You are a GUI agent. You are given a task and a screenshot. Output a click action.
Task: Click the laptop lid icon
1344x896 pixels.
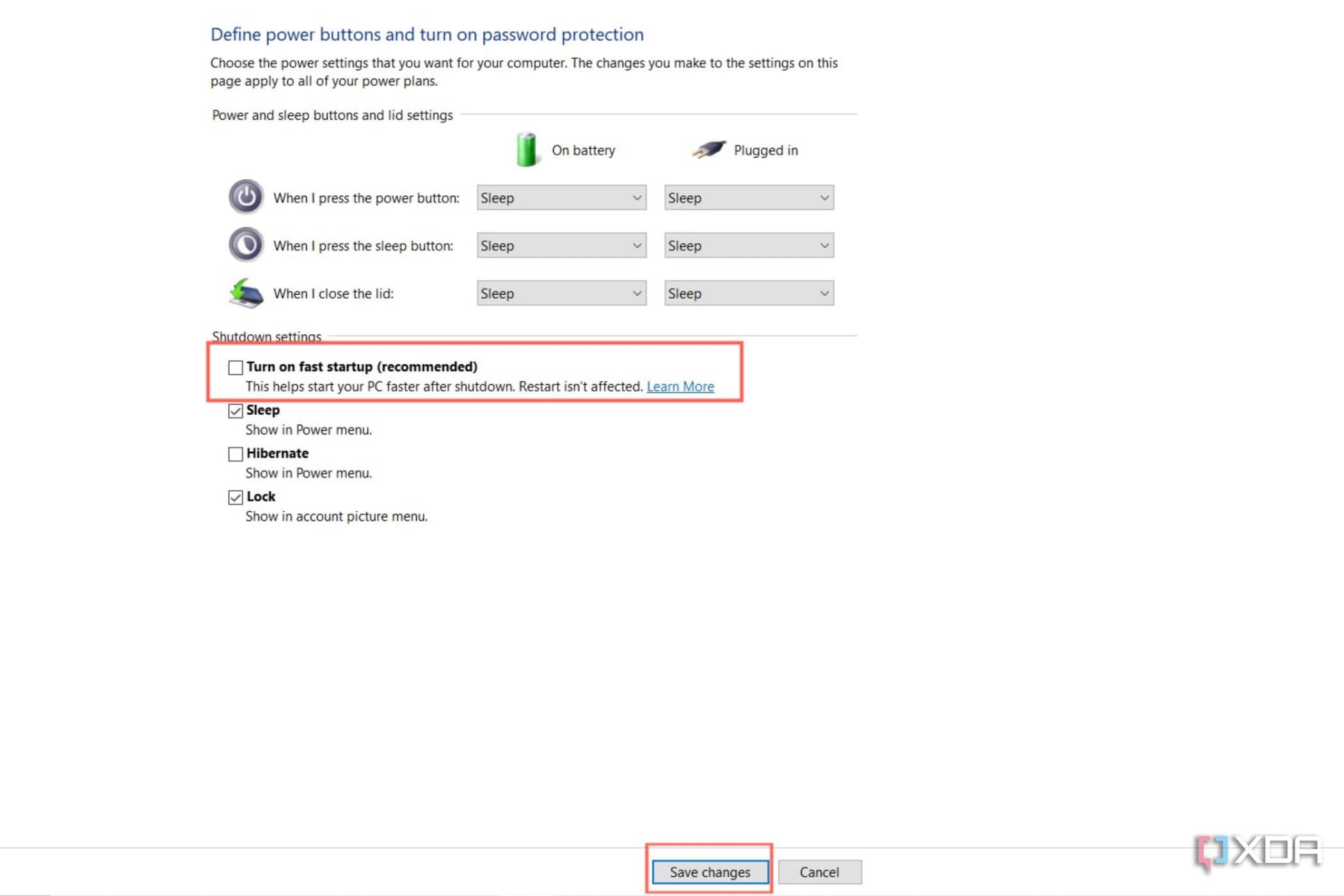tap(245, 292)
